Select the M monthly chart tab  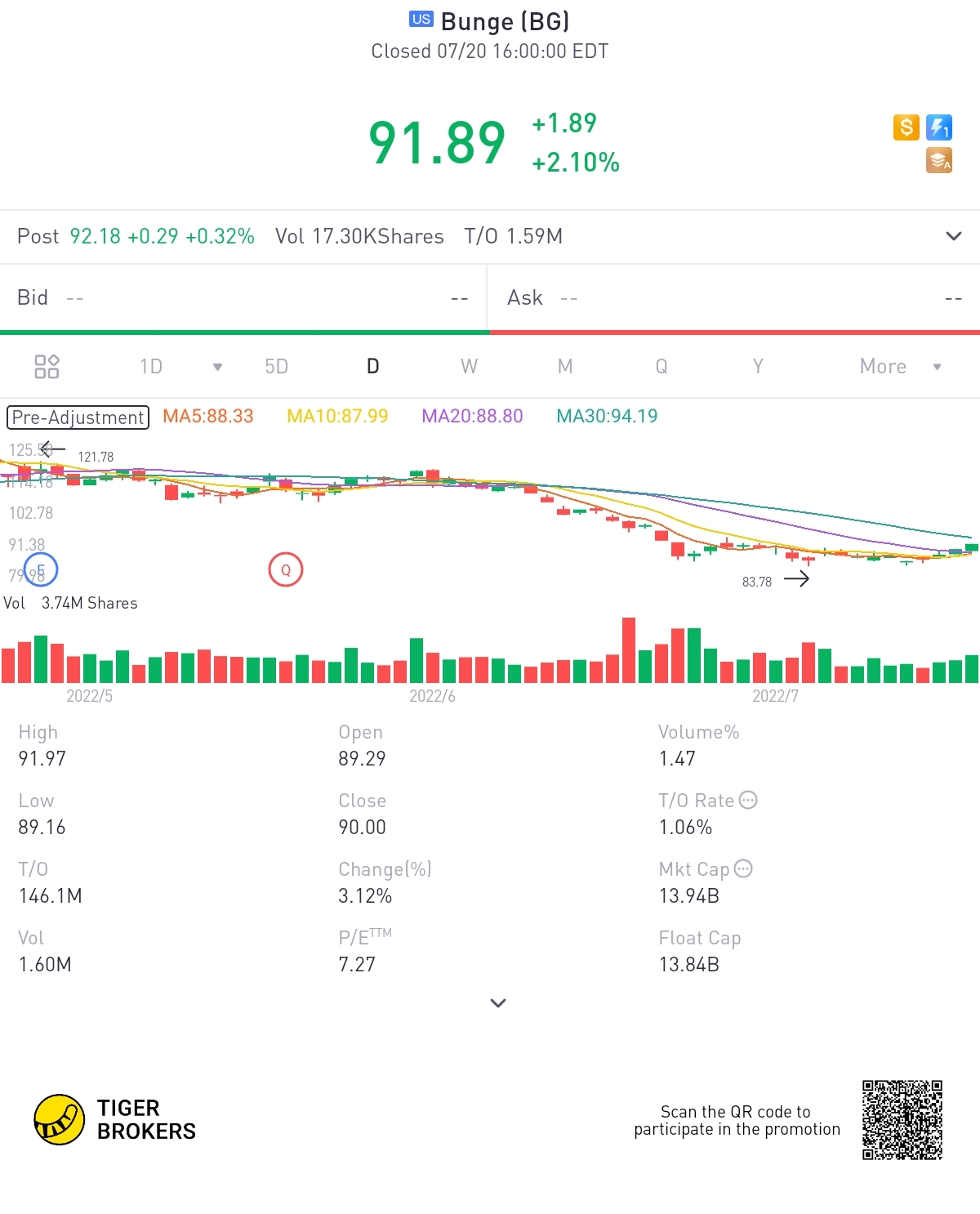click(x=565, y=366)
